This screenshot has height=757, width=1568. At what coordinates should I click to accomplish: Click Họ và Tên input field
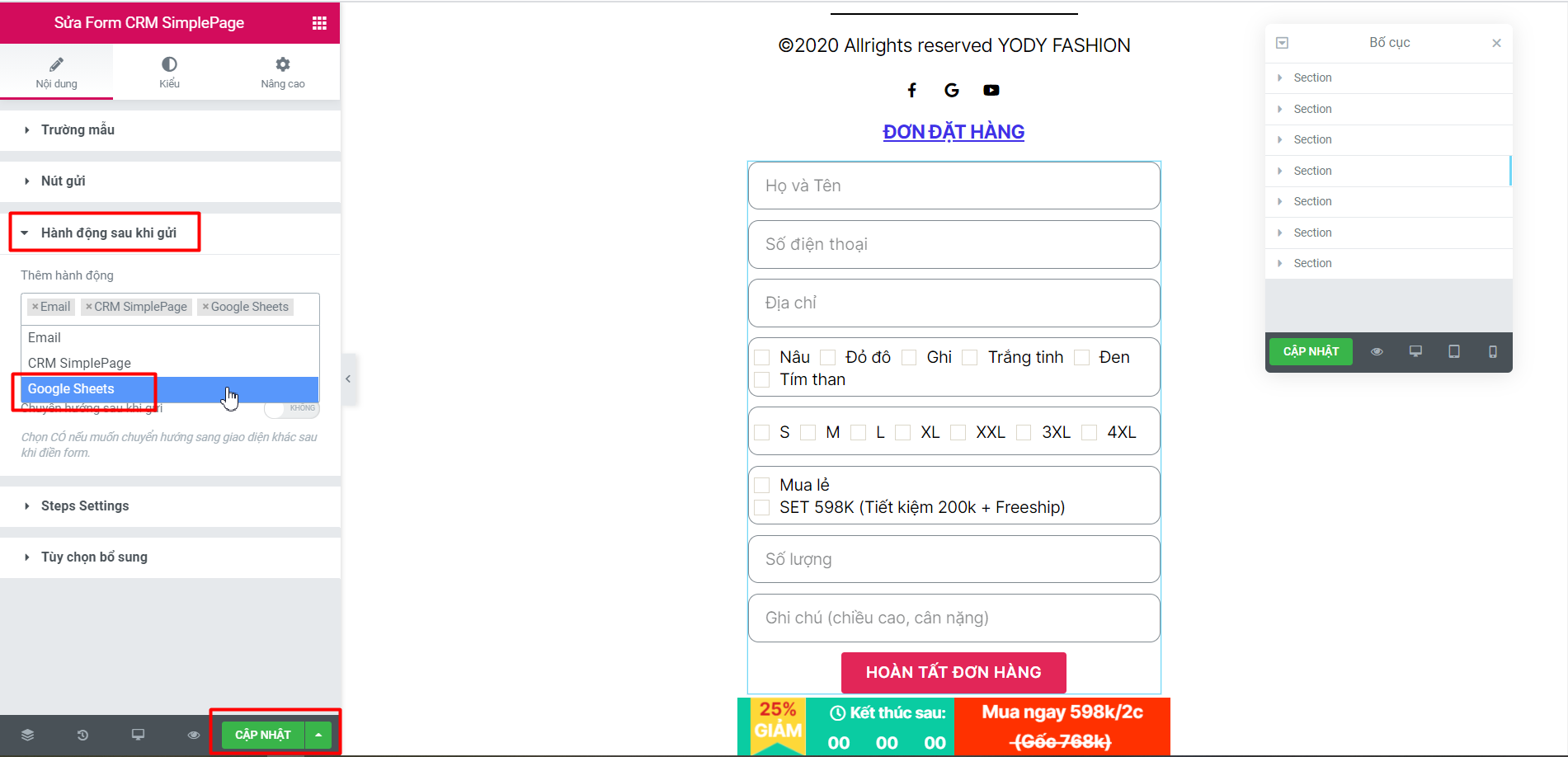(954, 186)
